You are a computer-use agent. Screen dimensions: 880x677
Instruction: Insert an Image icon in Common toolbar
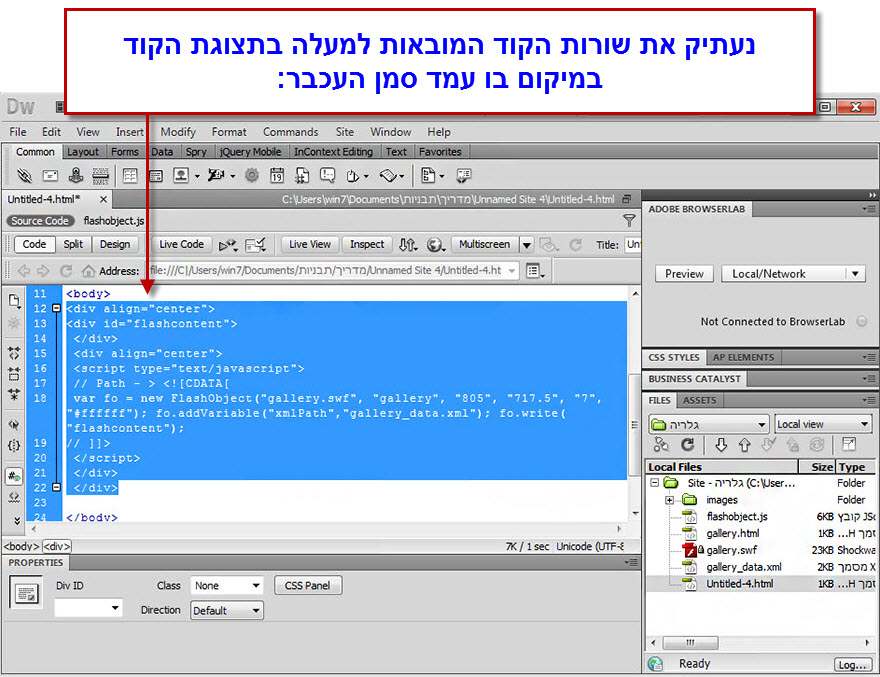(181, 176)
